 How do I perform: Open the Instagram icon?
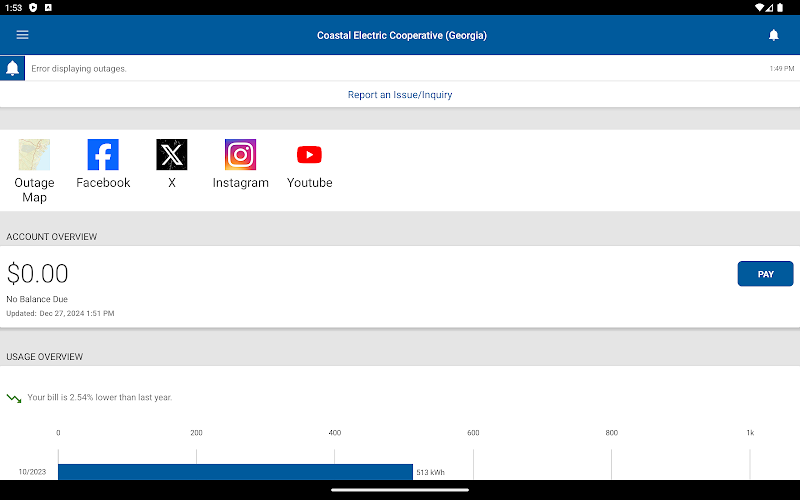coord(240,155)
